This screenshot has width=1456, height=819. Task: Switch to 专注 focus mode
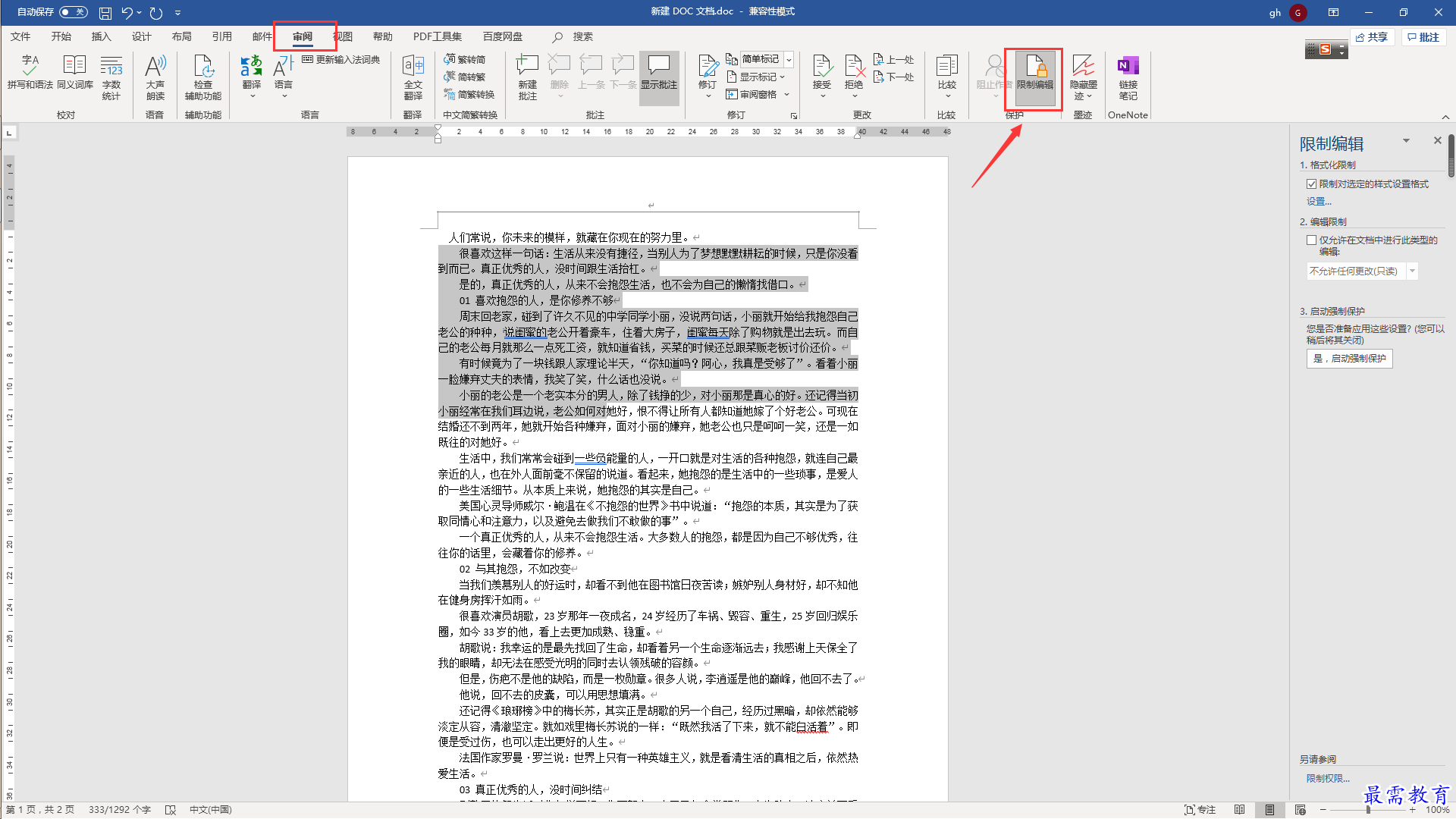[x=1200, y=810]
